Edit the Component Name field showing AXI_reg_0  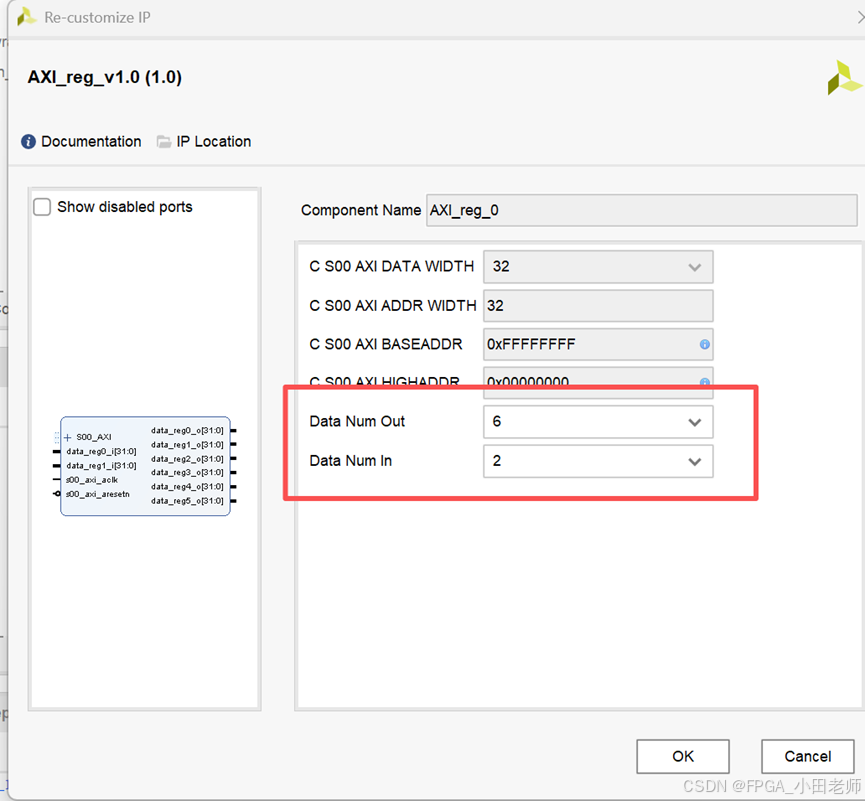(640, 210)
